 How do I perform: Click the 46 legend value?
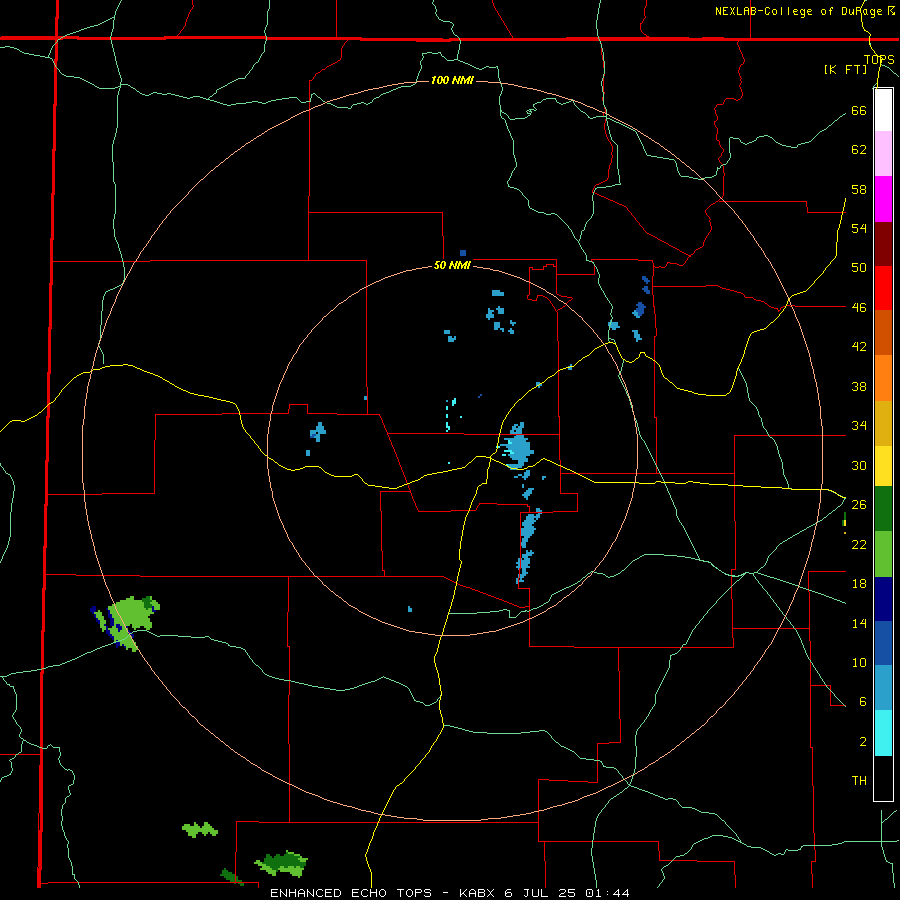859,308
